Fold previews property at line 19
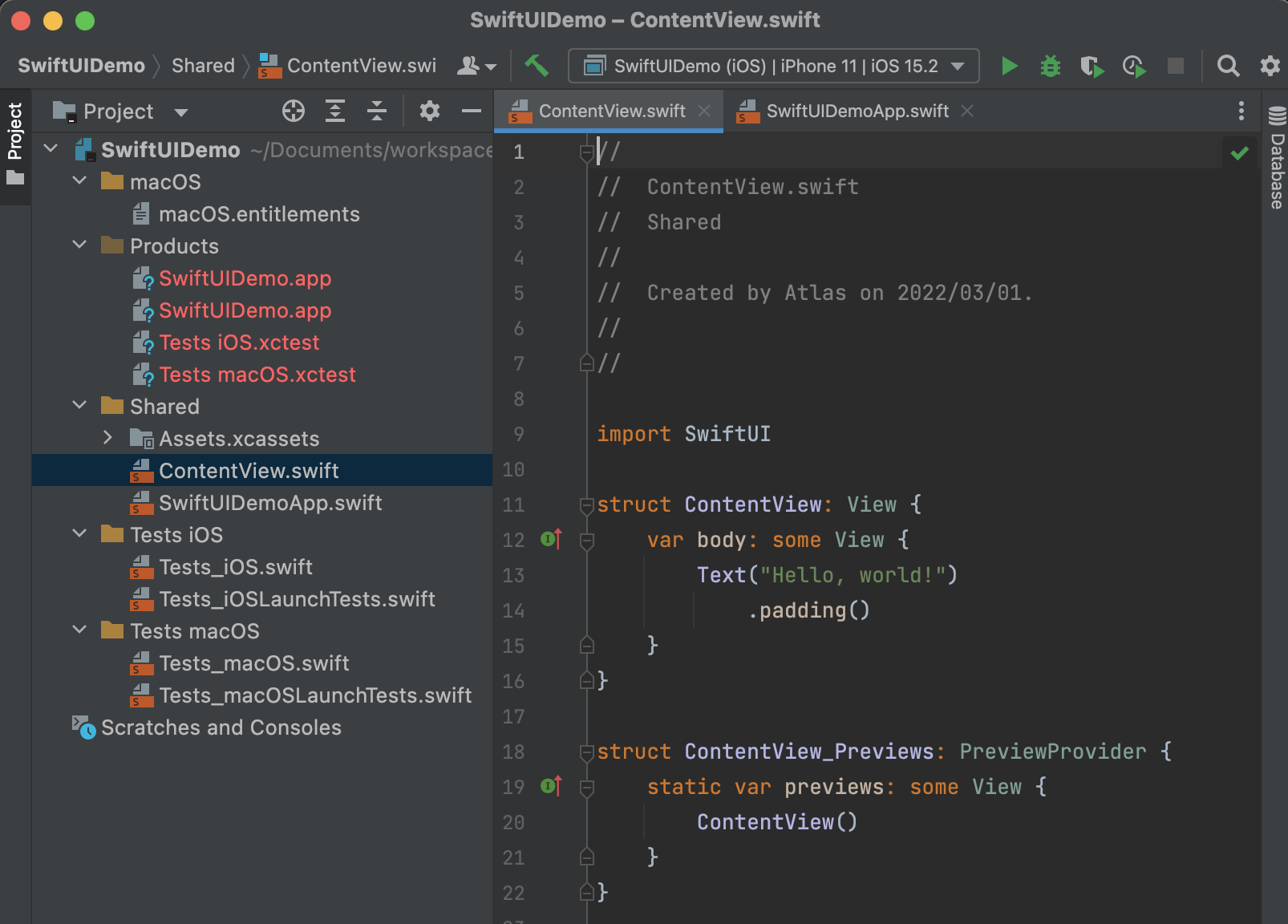This screenshot has height=924, width=1288. click(x=586, y=787)
